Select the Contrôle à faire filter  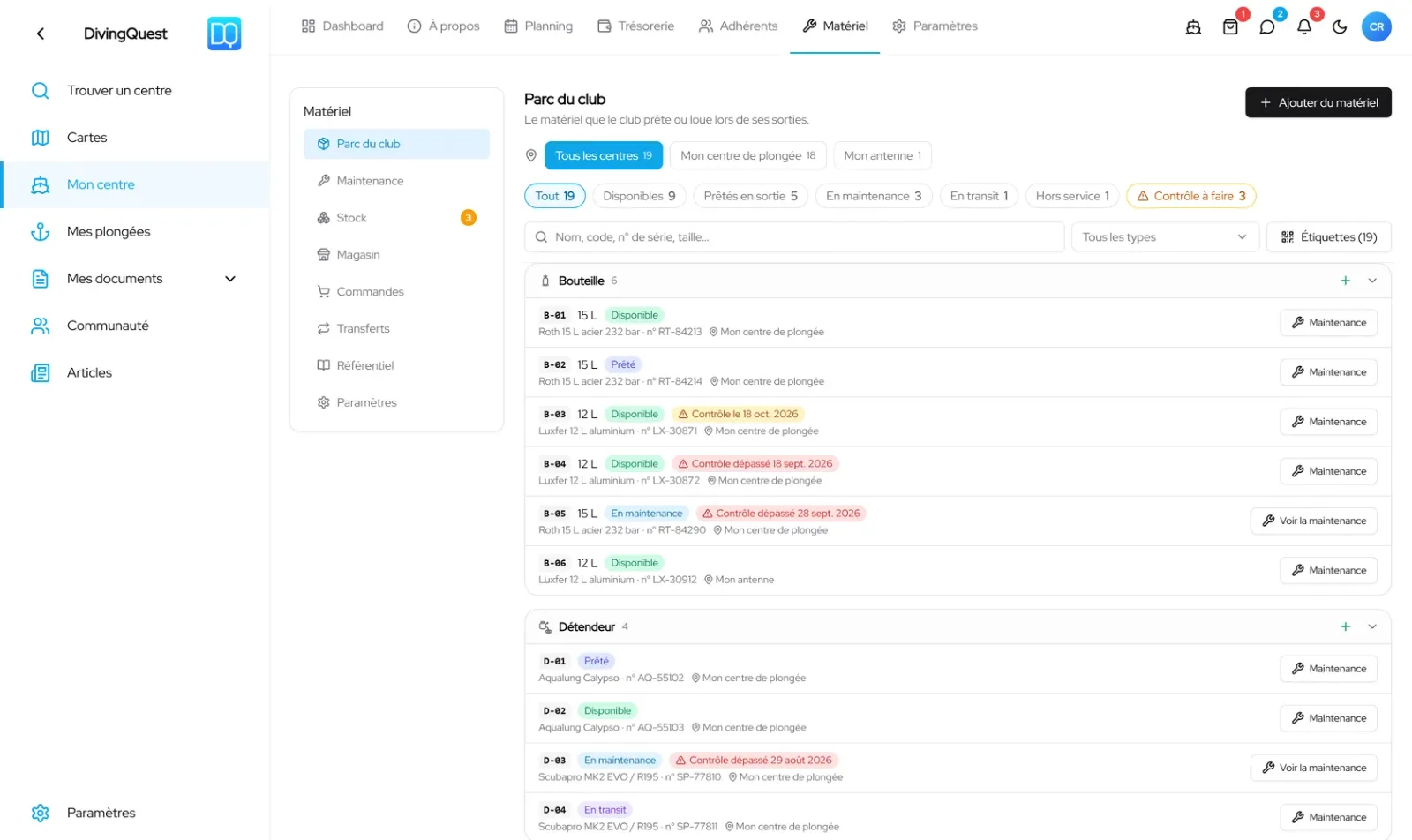click(x=1191, y=196)
